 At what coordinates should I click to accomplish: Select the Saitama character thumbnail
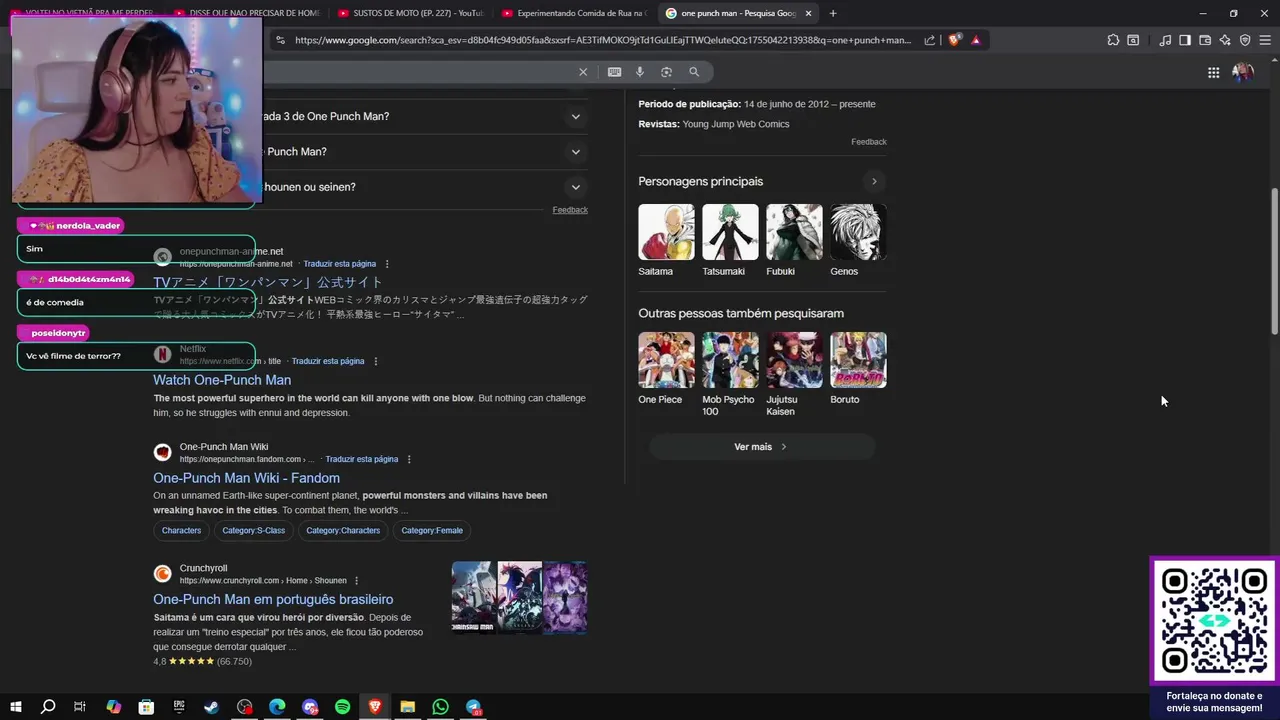(666, 232)
